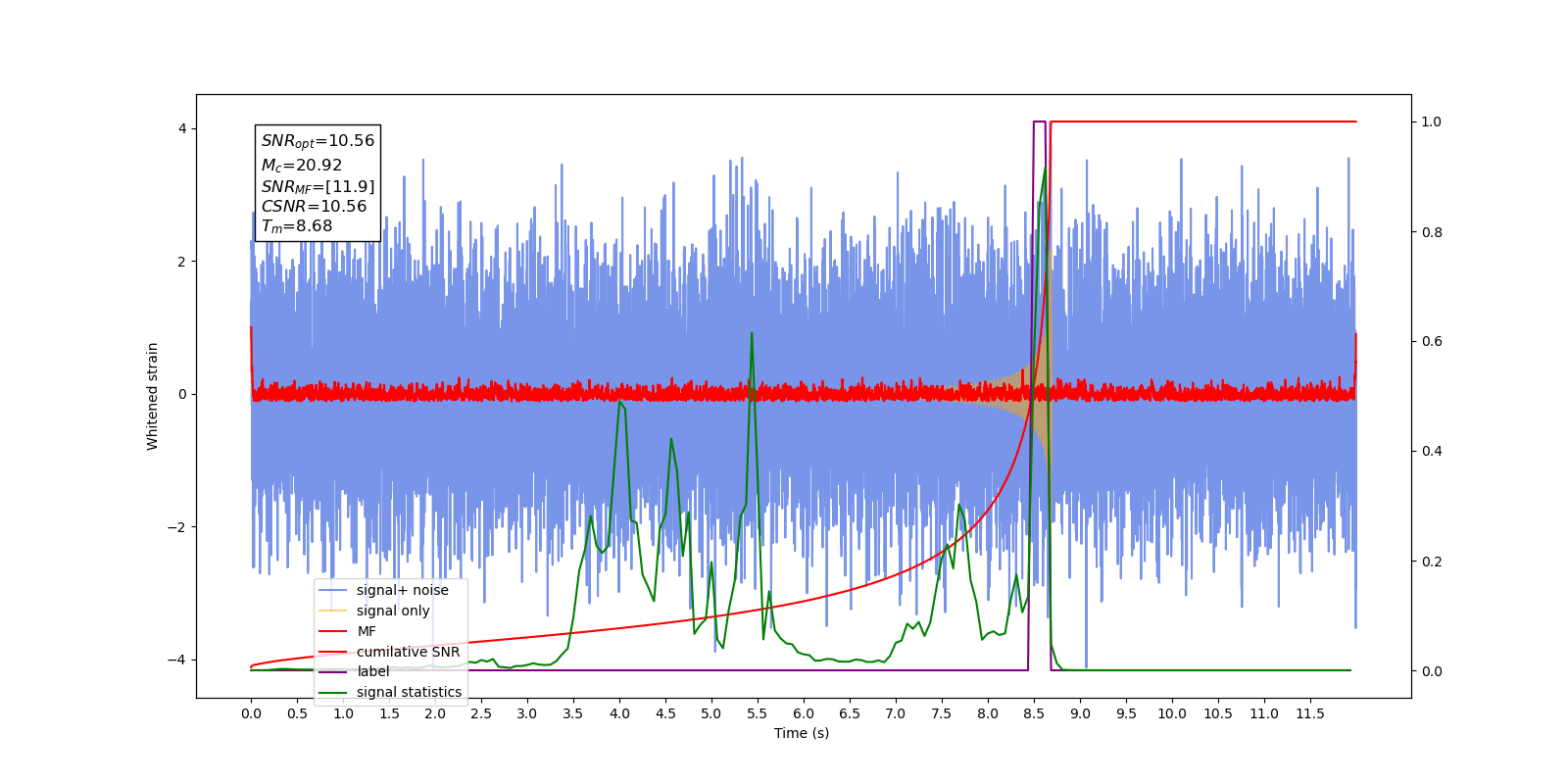Click the SNRMF=[11.9] annotation text
Screen dimensions: 1568x784
tap(318, 186)
